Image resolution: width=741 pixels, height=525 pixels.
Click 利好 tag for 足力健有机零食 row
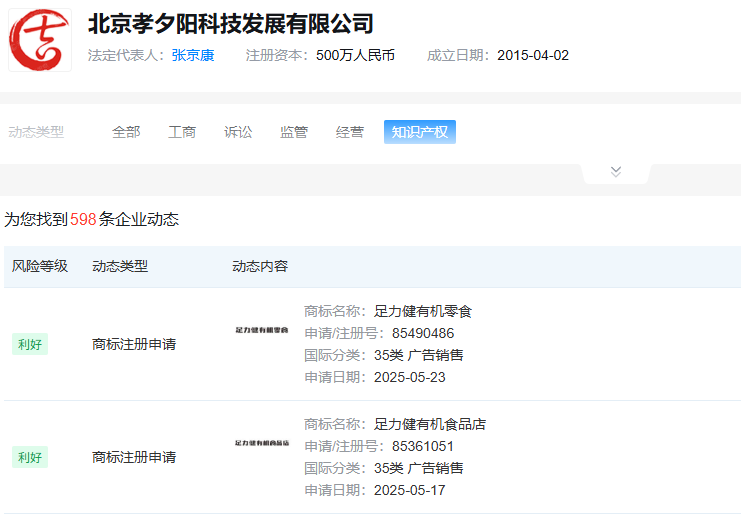[x=30, y=344]
